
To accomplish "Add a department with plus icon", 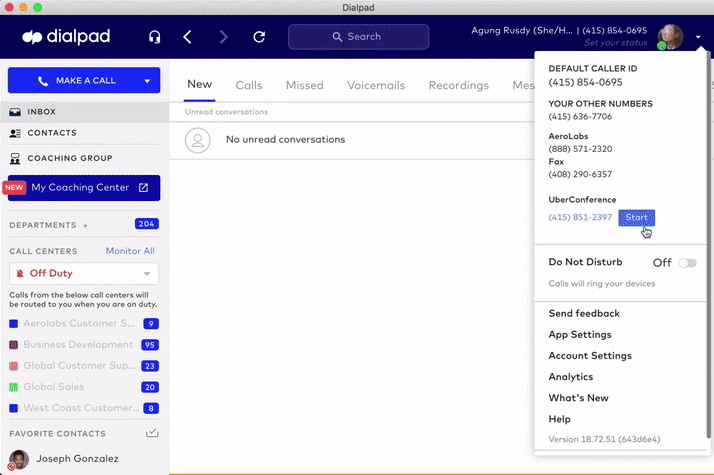I will (85, 225).
